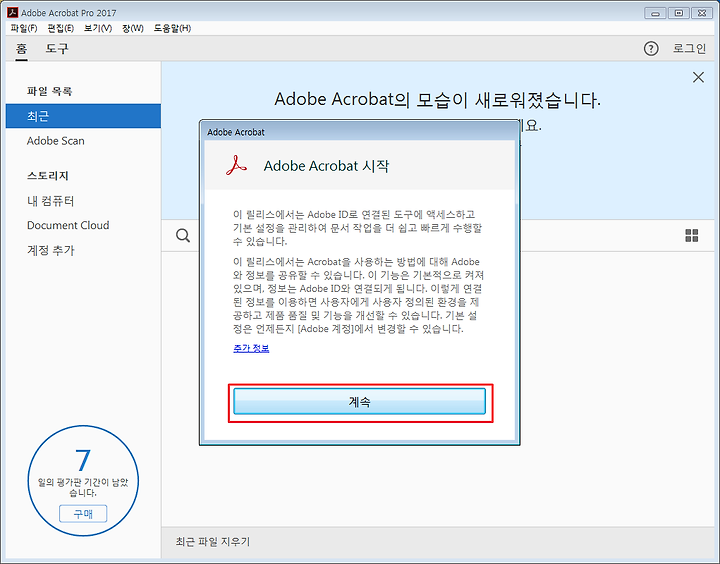Click the Adobe Acrobat 시작 heading
The image size is (720, 564).
point(326,166)
